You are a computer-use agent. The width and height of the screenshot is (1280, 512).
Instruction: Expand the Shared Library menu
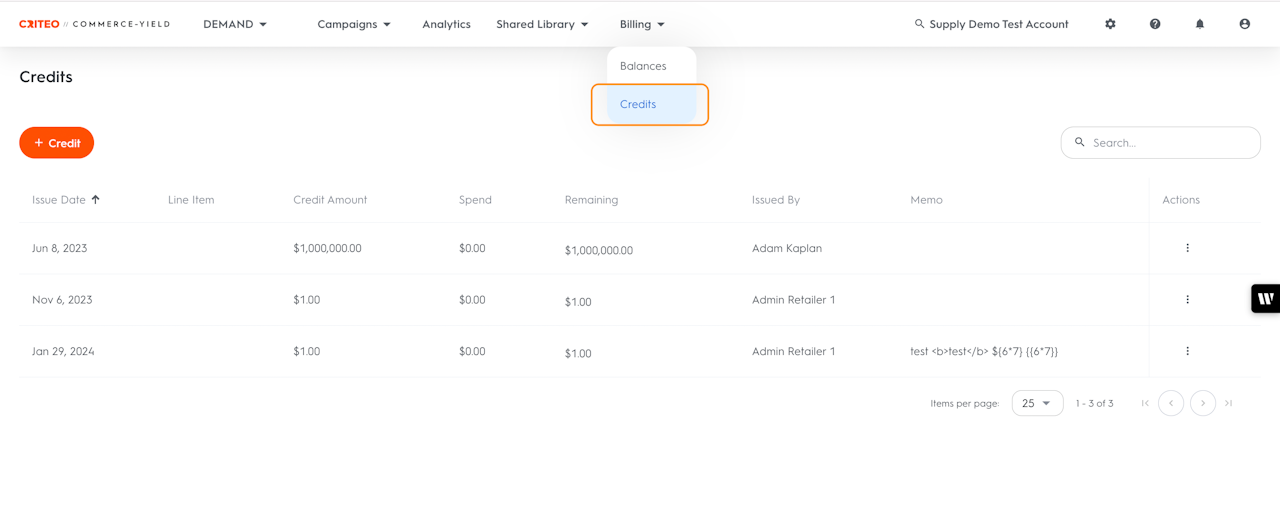[x=542, y=24]
